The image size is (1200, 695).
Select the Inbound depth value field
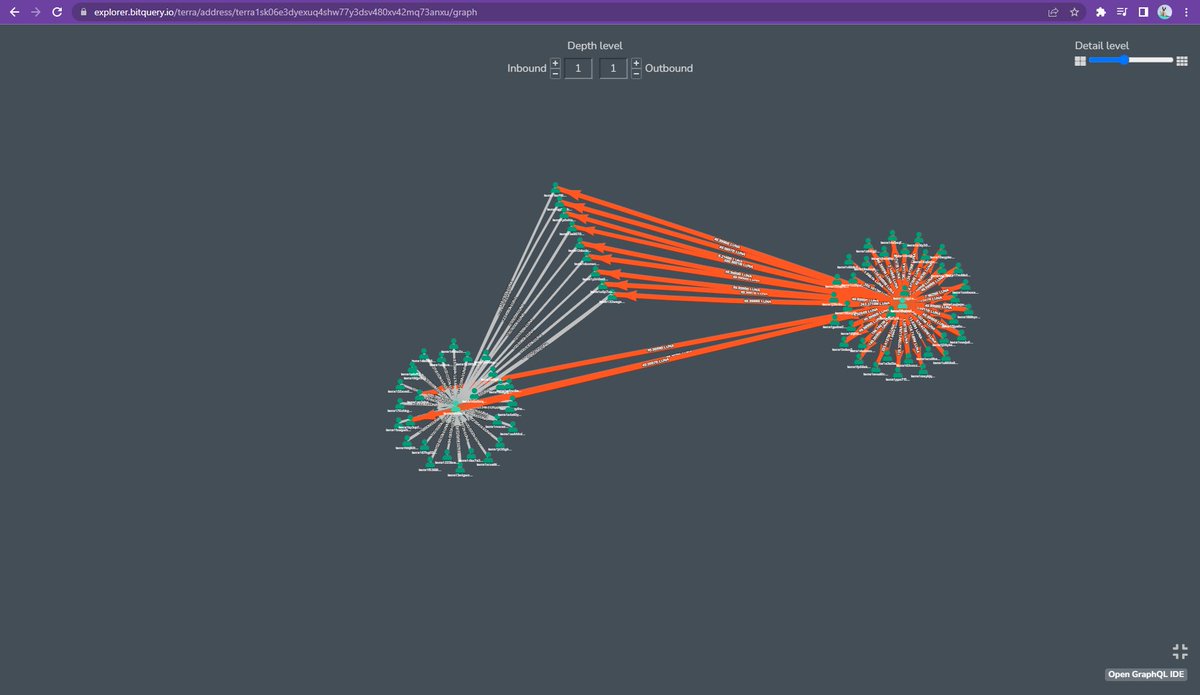point(578,68)
